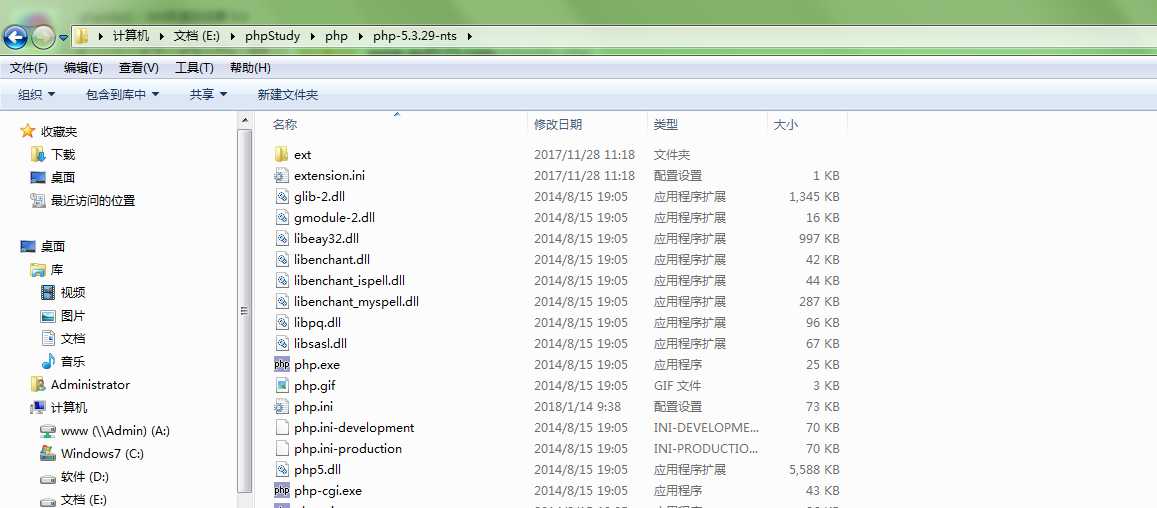
Task: Open the 编辑(E) menu
Action: (x=83, y=68)
